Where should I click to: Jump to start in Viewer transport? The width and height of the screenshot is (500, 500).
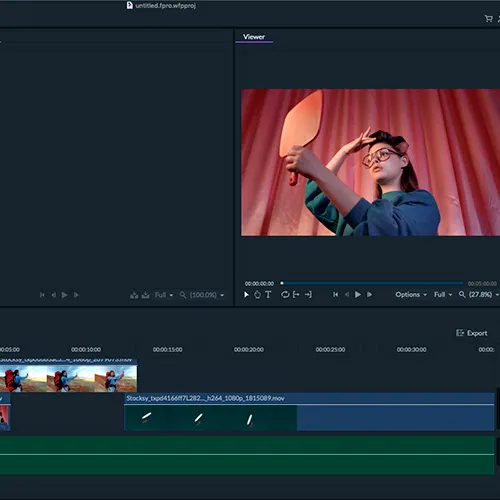click(336, 295)
